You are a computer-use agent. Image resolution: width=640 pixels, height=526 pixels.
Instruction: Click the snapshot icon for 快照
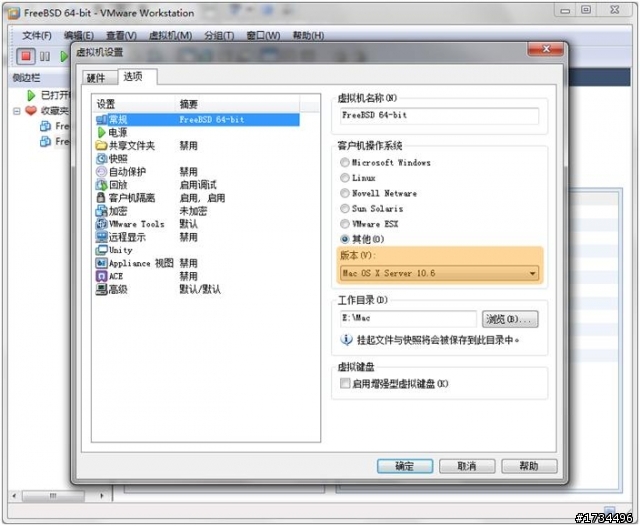pos(101,159)
